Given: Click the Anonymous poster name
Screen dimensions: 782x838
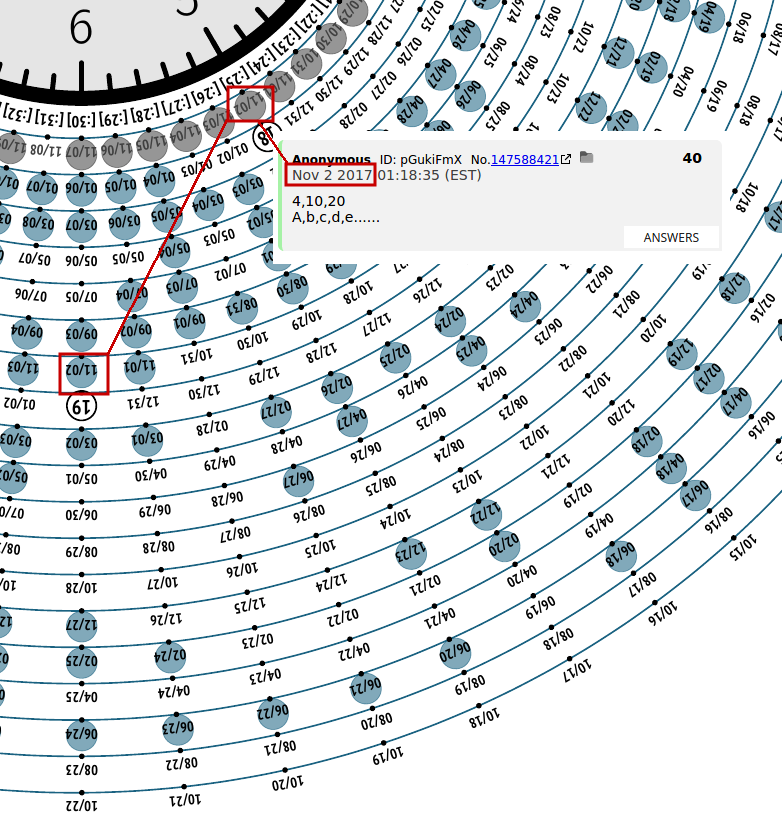Looking at the screenshot, I should coord(331,159).
